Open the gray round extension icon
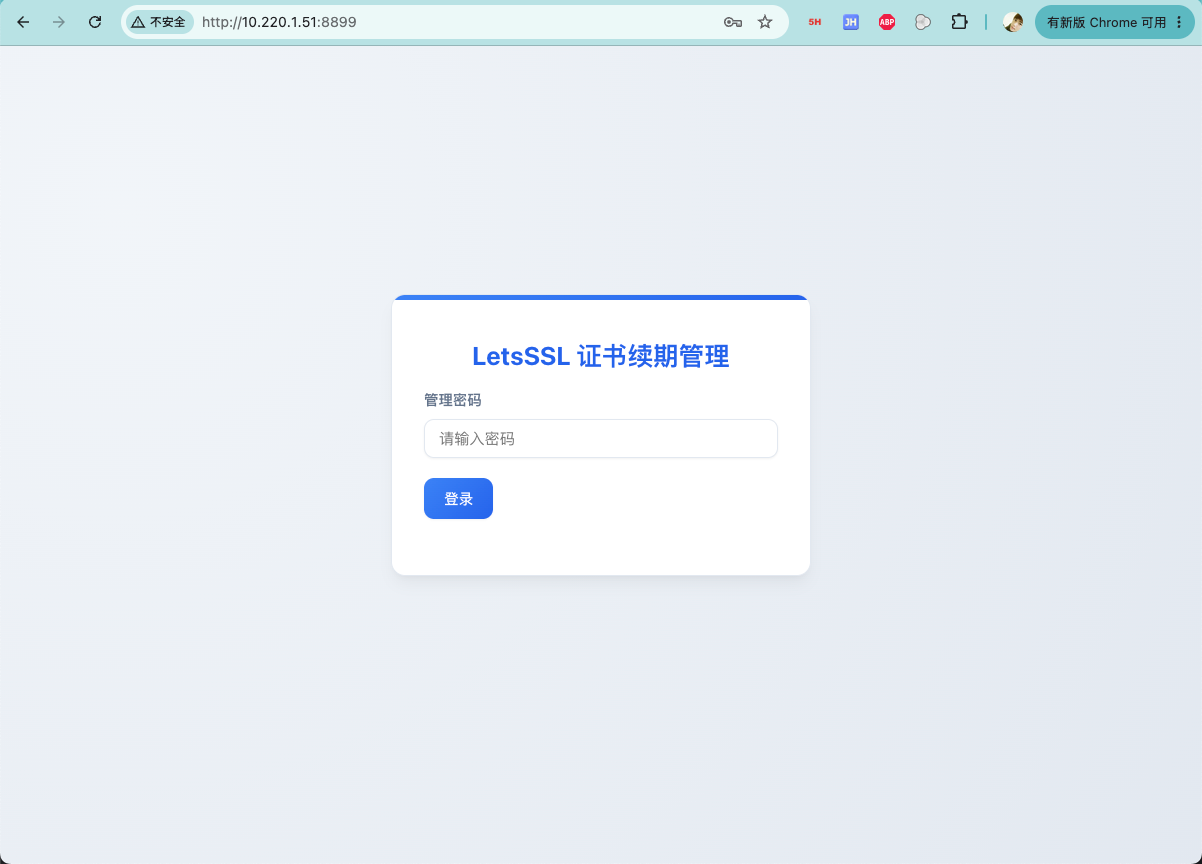The height and width of the screenshot is (864, 1202). pos(923,22)
